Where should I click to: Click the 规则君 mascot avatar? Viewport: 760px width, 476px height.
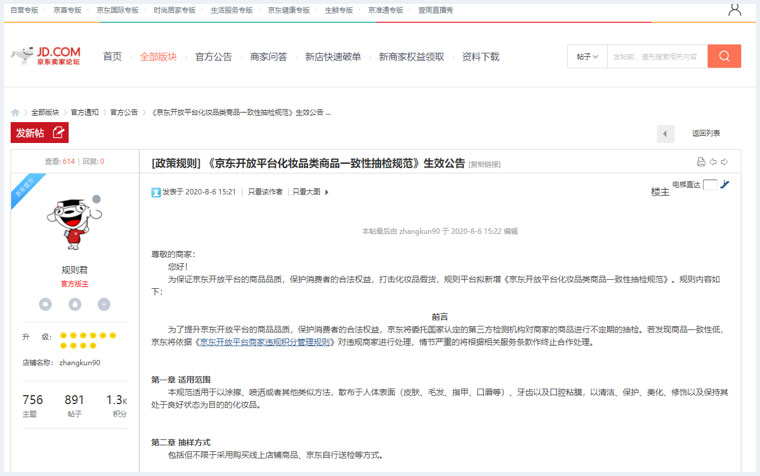[74, 224]
